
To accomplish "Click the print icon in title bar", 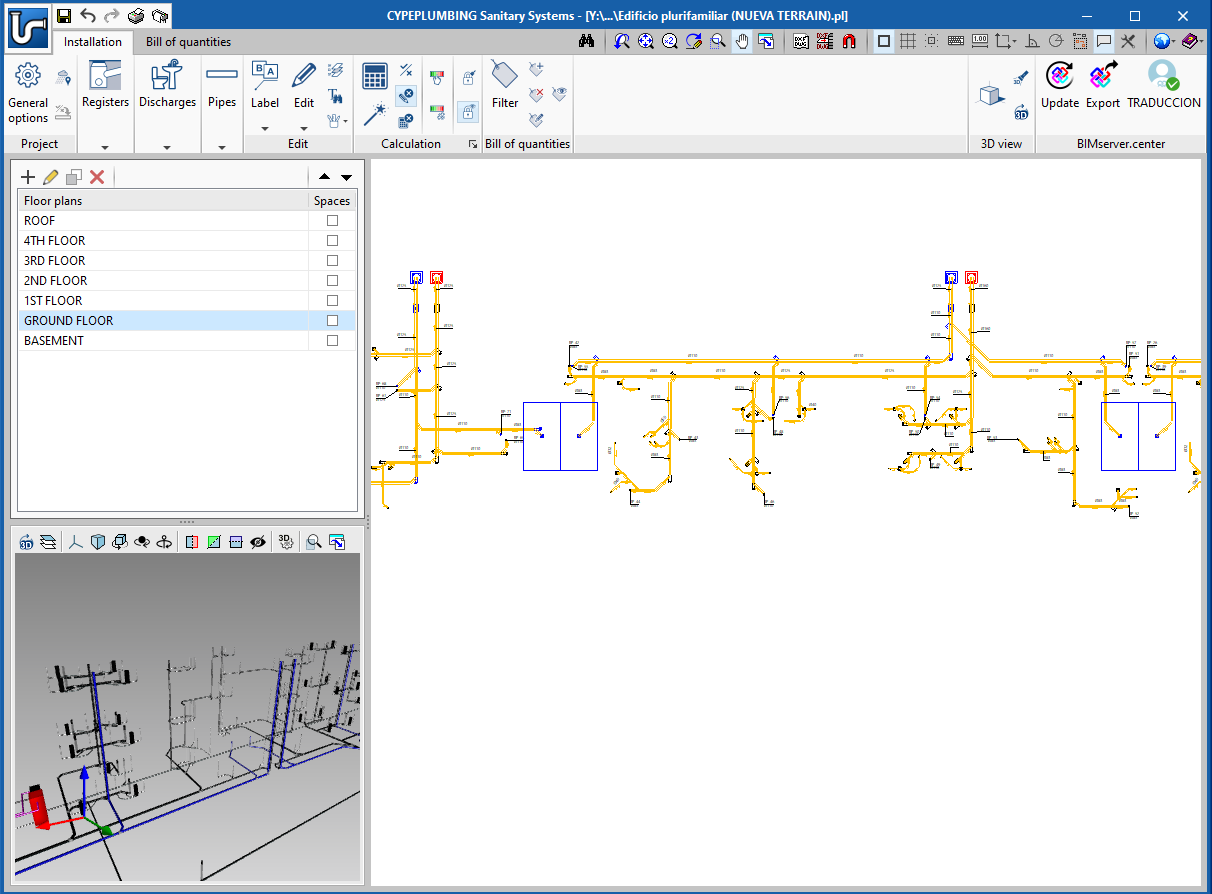I will coord(136,15).
